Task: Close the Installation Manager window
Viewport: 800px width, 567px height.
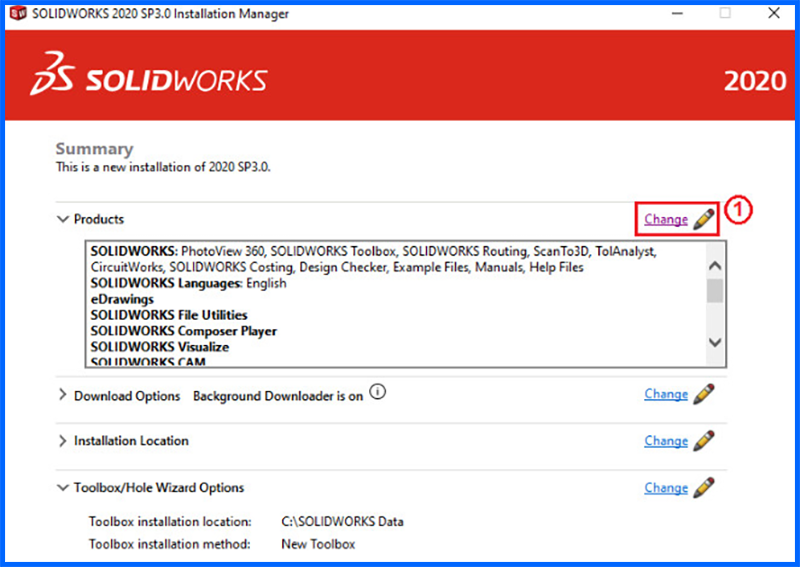Action: (x=773, y=13)
